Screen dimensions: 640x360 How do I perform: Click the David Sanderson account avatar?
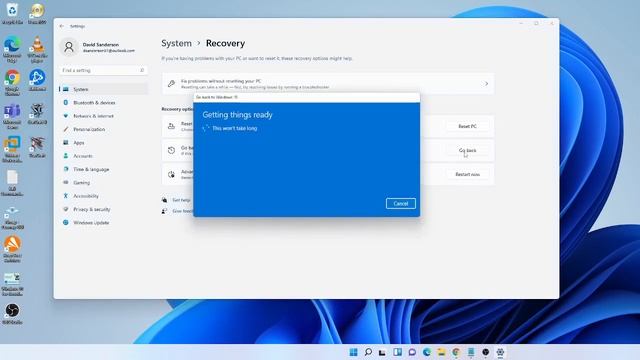(69, 47)
